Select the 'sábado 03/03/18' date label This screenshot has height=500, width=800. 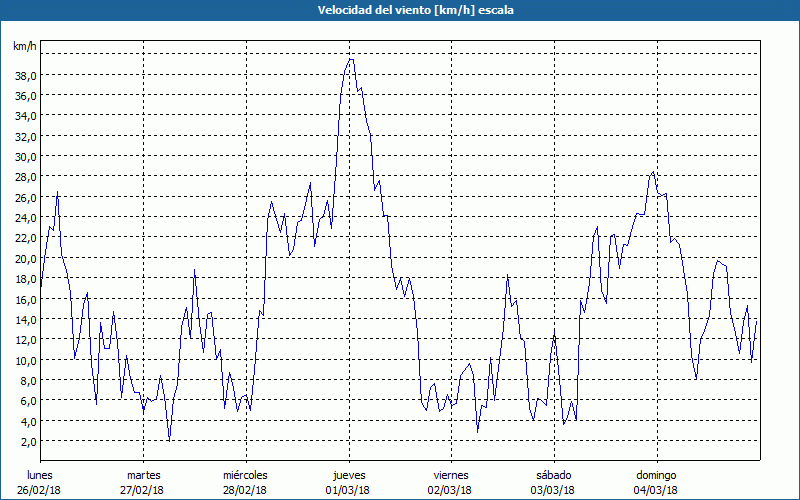pos(553,482)
